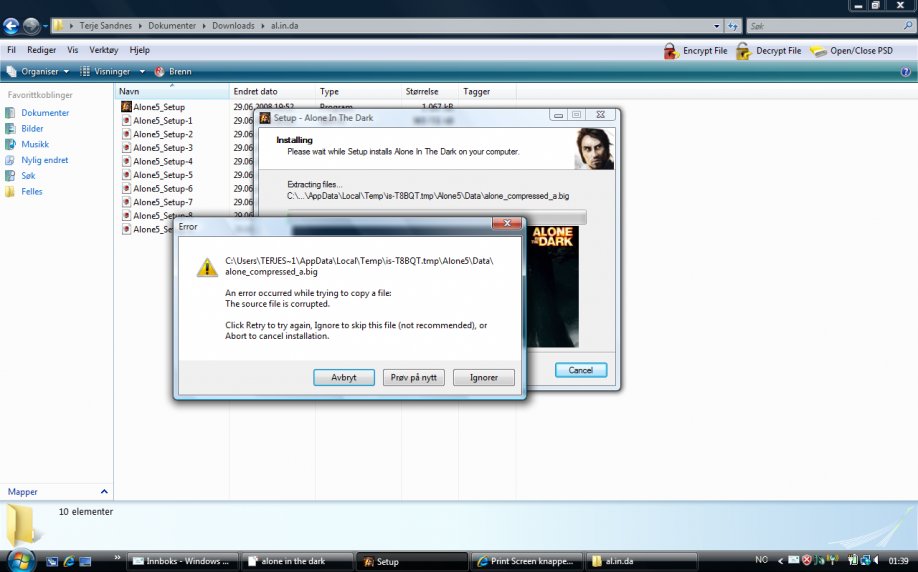Open the Fil menu
Image resolution: width=918 pixels, height=572 pixels.
click(11, 50)
